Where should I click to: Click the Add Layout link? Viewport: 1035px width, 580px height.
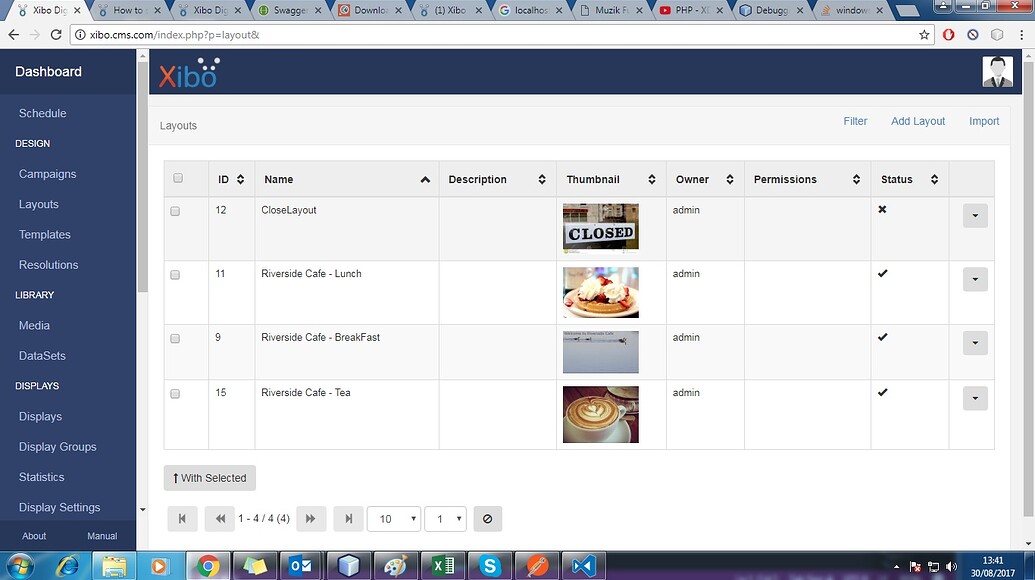(x=917, y=121)
